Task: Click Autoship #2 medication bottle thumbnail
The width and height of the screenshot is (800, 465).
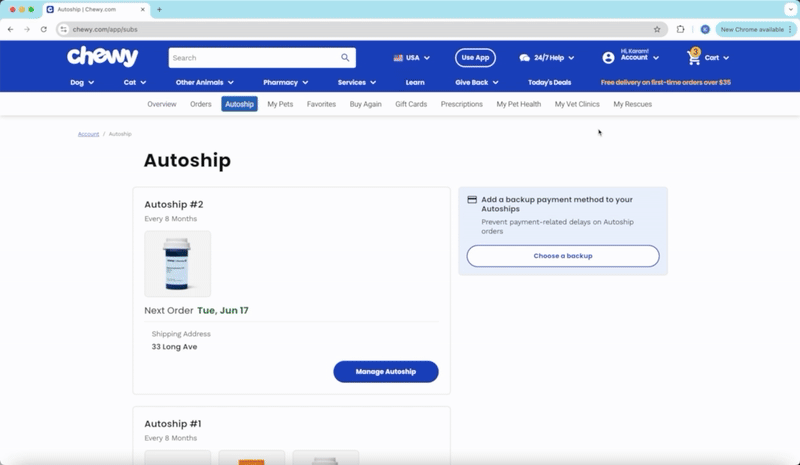Action: (x=178, y=263)
